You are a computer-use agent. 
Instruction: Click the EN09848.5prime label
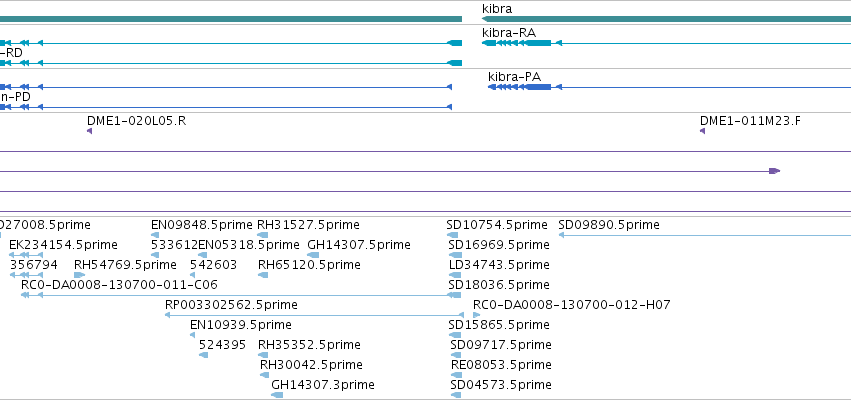click(x=202, y=225)
